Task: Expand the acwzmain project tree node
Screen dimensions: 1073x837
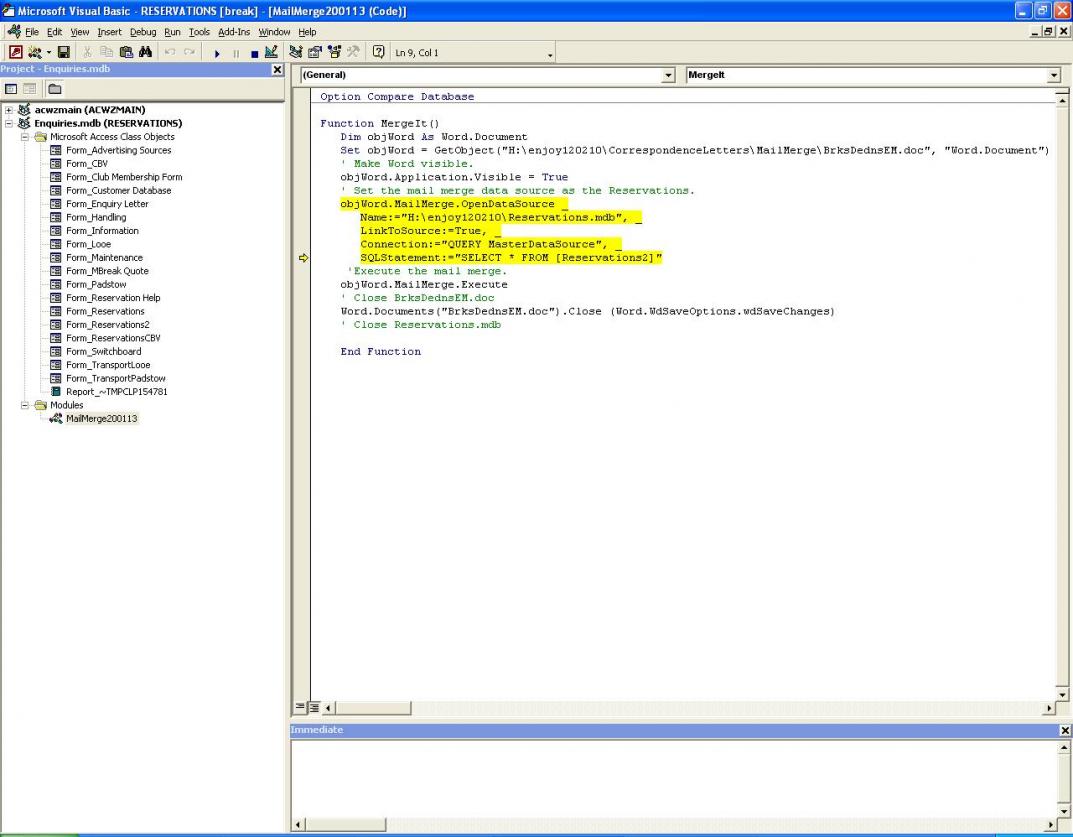Action: (x=10, y=110)
